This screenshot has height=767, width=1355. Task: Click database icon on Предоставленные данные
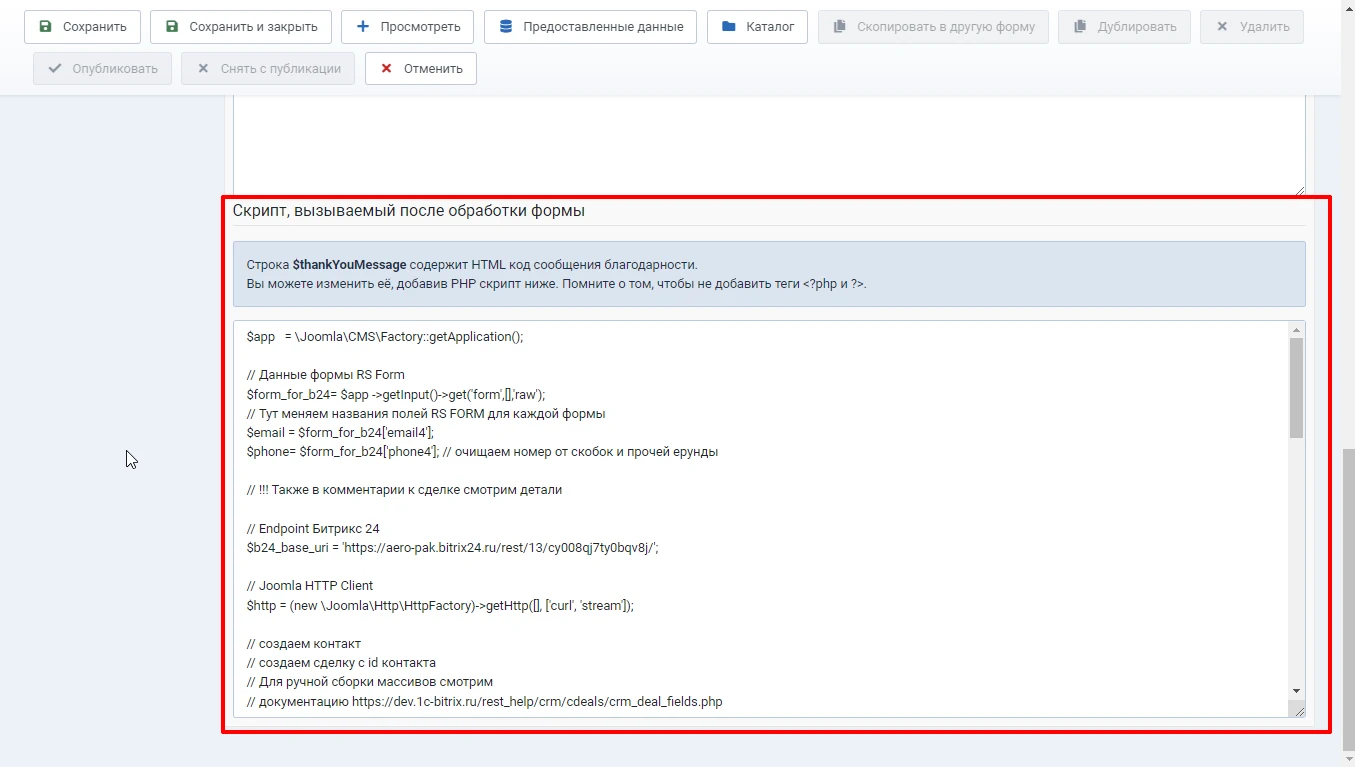point(506,27)
